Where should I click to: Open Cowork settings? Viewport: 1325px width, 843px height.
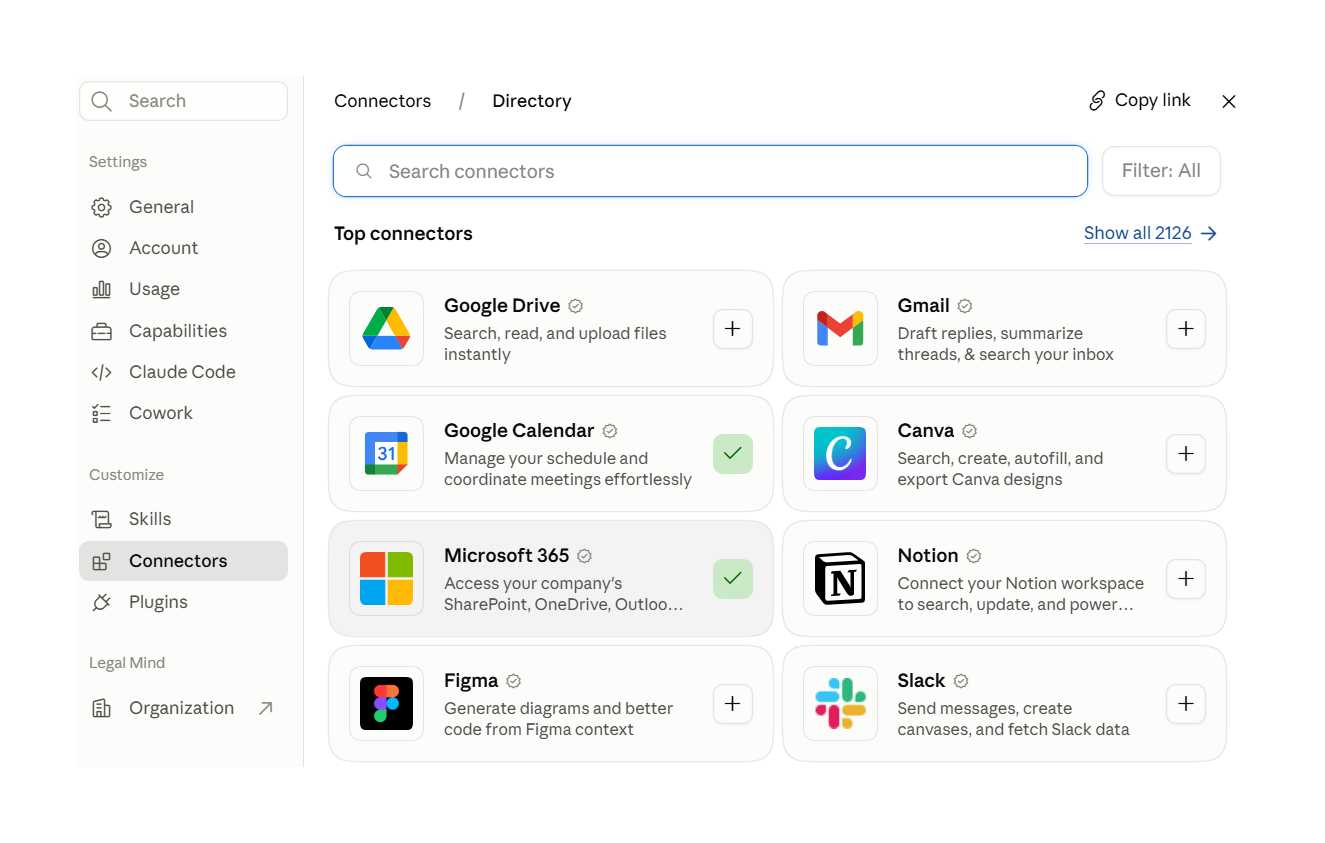point(183,413)
